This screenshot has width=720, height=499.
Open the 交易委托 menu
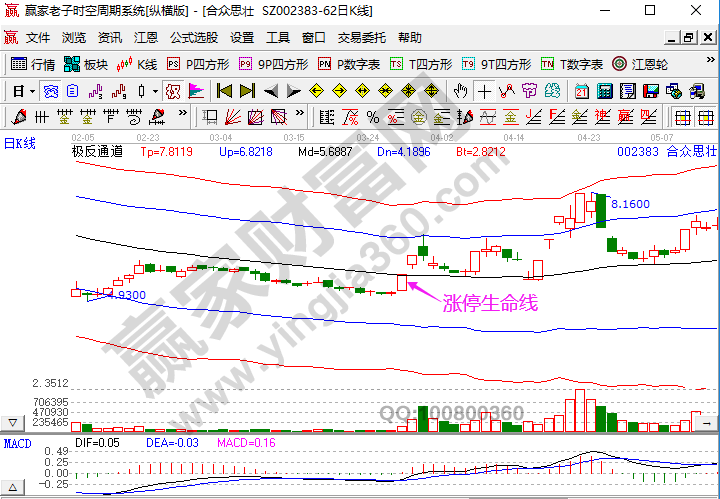361,38
